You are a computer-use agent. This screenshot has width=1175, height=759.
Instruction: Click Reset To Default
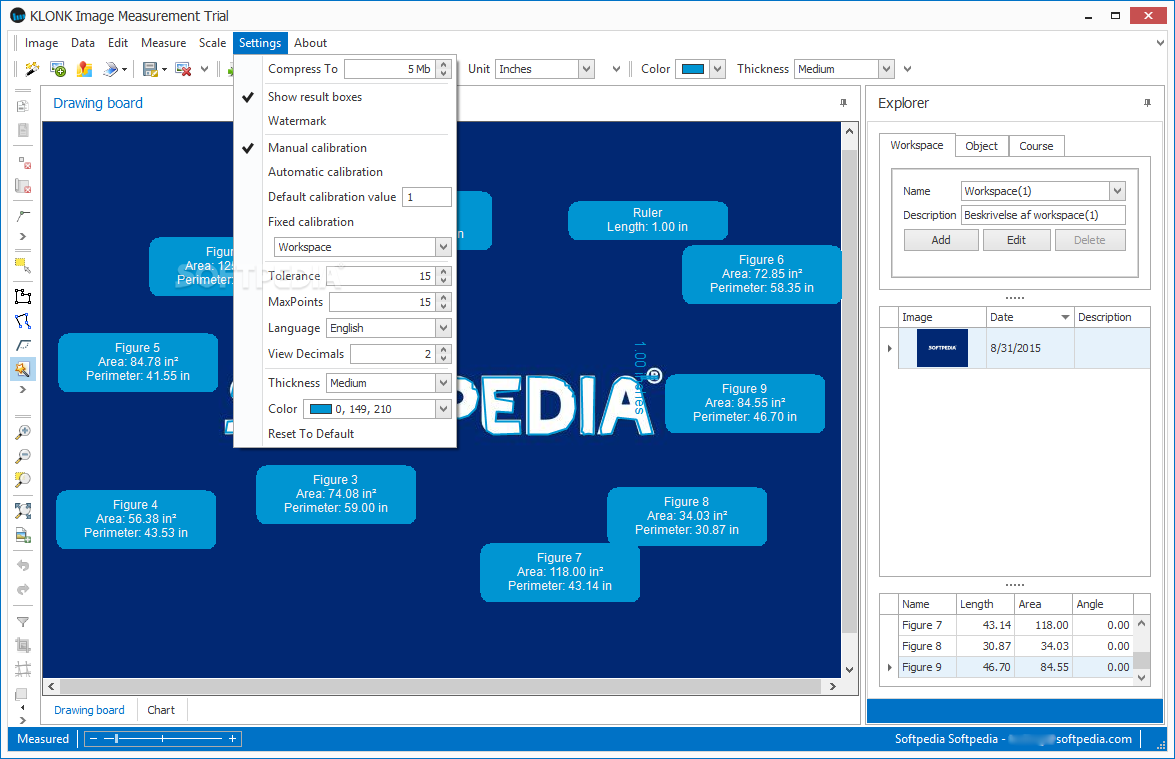click(x=311, y=434)
